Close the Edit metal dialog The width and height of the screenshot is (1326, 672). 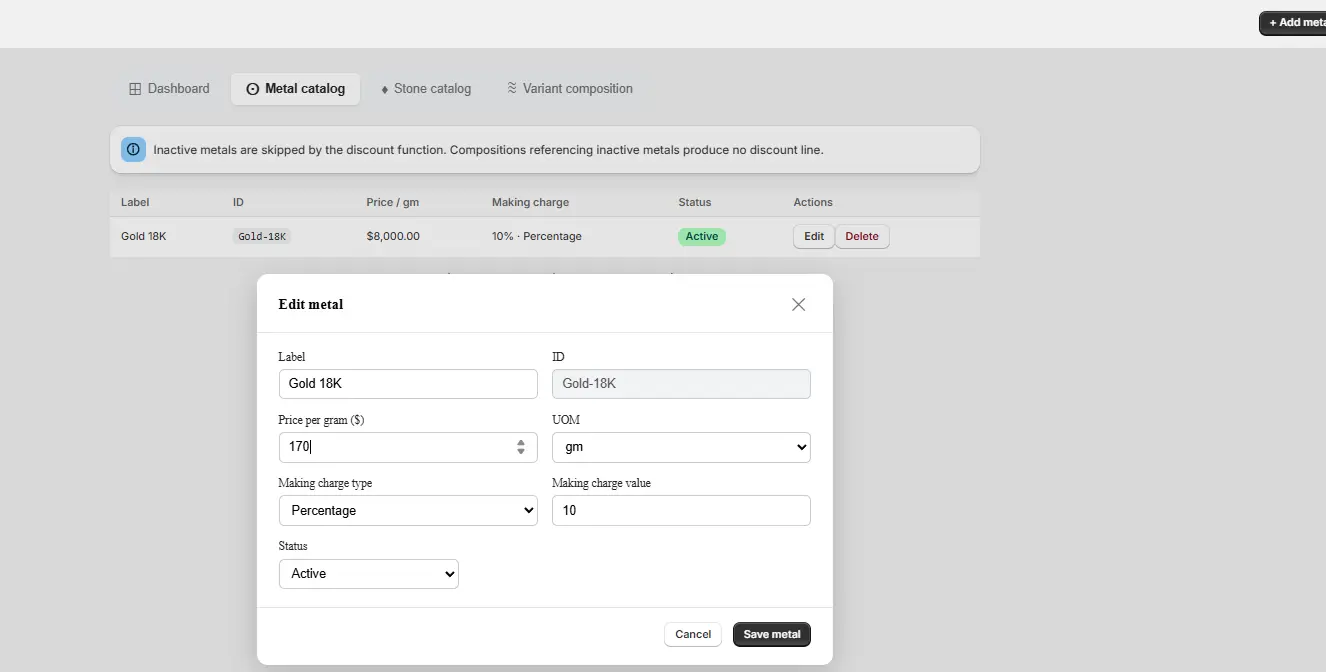[x=798, y=304]
